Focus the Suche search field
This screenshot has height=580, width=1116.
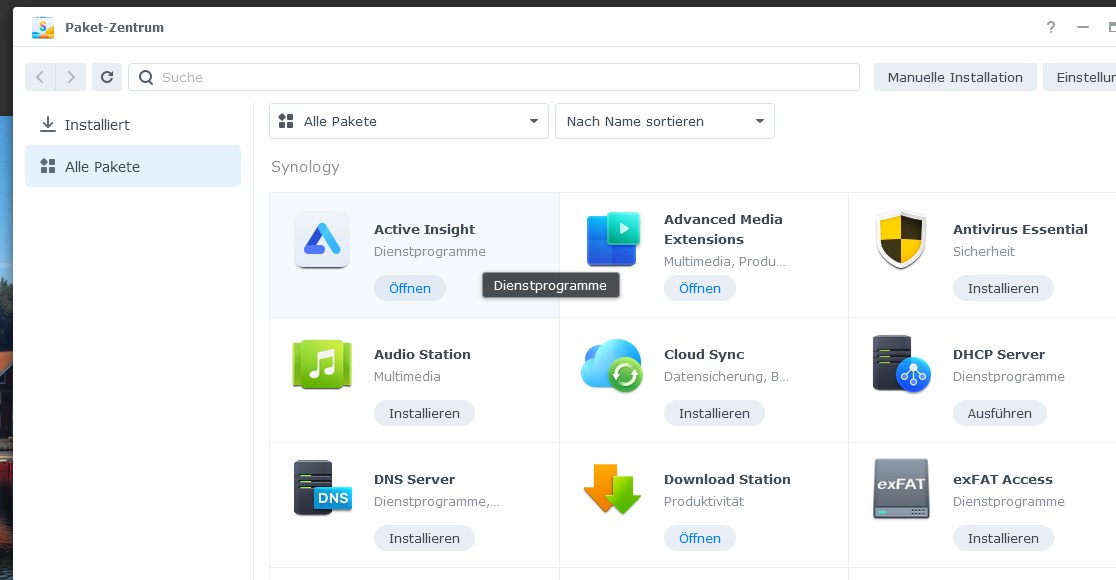click(x=494, y=77)
